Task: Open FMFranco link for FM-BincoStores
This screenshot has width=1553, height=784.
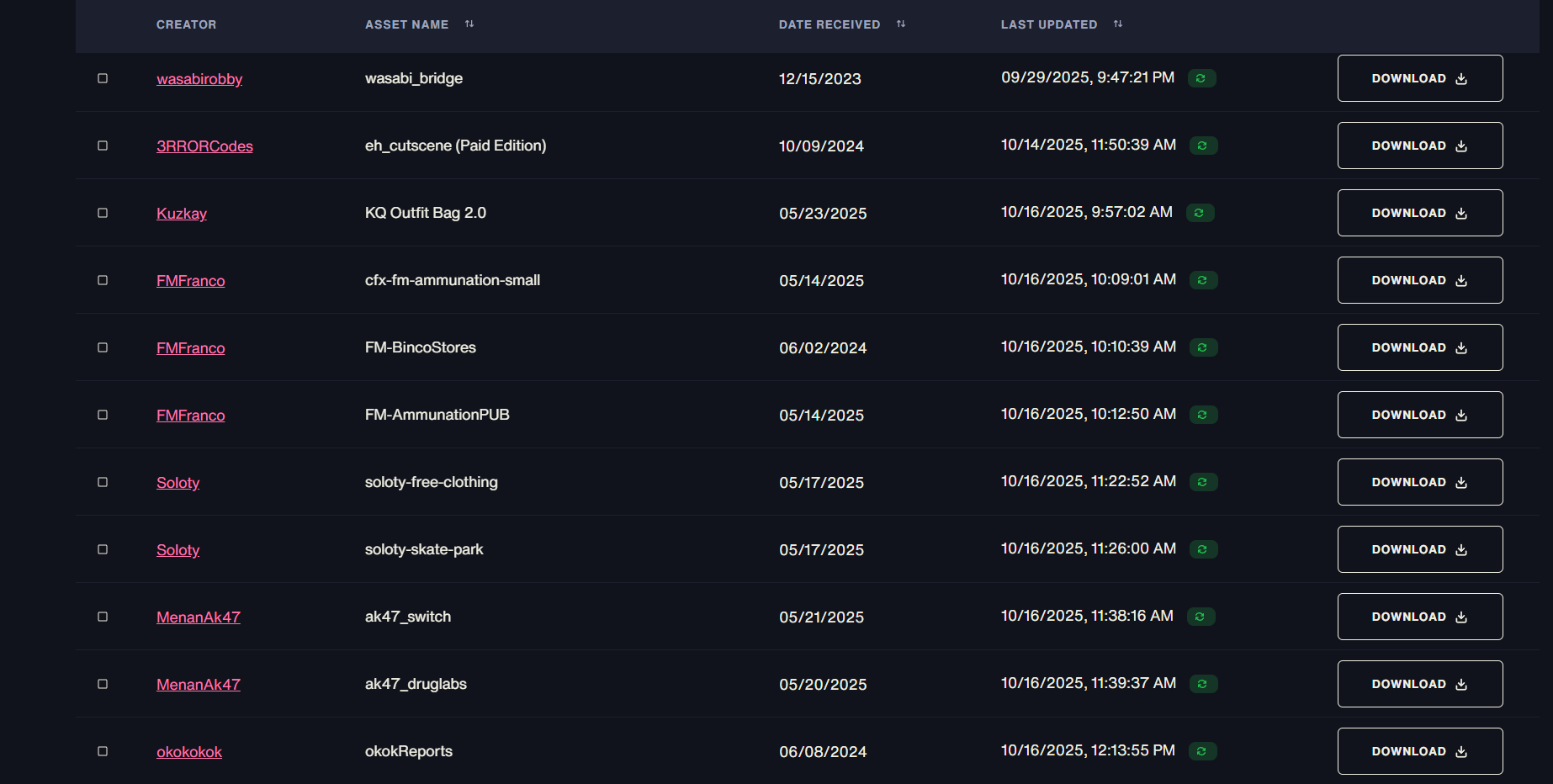Action: pos(191,348)
